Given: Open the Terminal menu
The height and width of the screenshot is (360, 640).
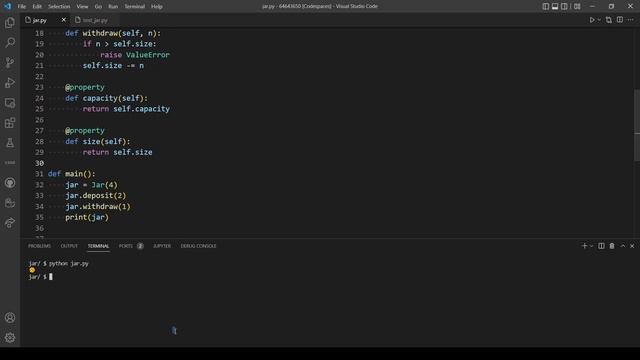Looking at the screenshot, I should tap(134, 7).
